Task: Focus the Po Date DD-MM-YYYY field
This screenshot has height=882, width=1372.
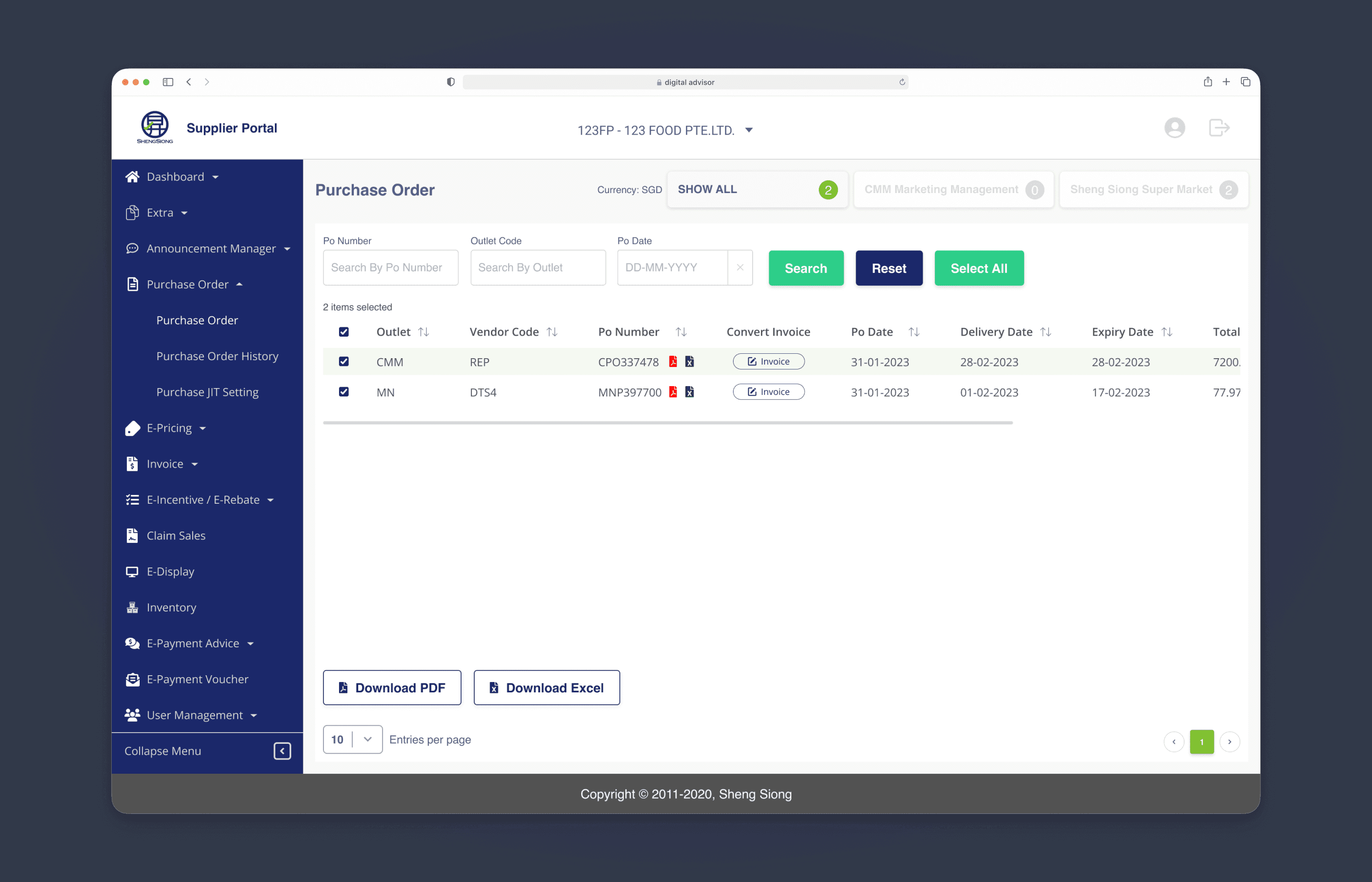Action: click(672, 268)
